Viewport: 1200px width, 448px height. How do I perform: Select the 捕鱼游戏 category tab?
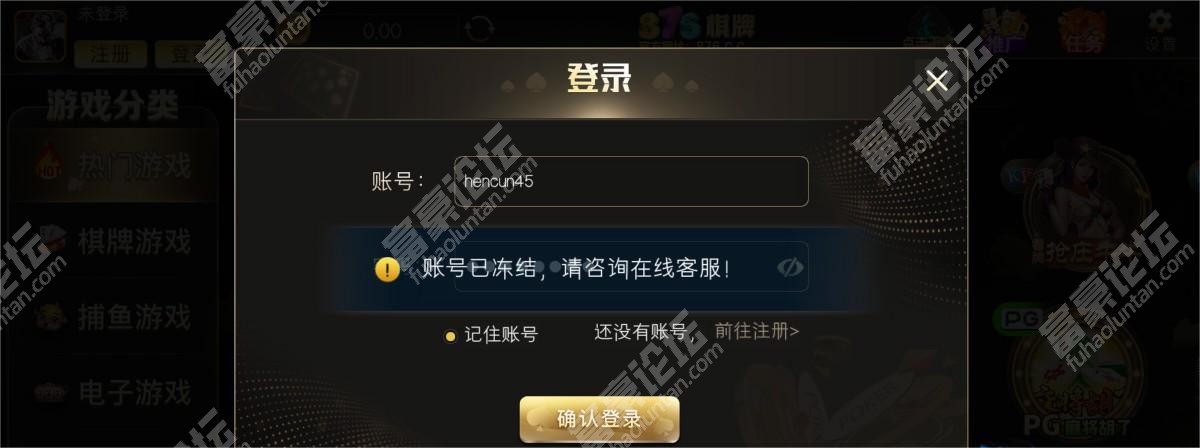(113, 317)
